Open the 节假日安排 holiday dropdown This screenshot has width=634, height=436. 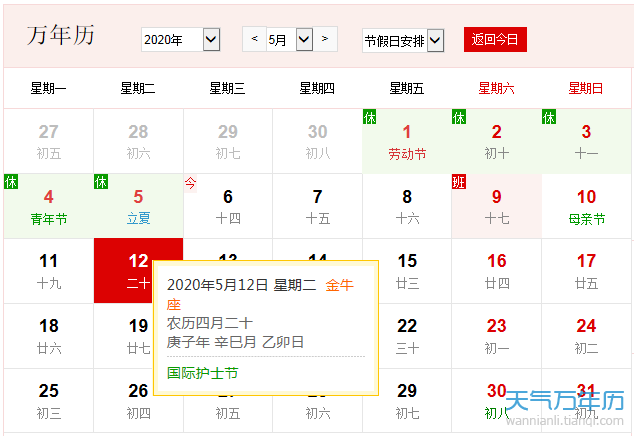click(x=403, y=40)
